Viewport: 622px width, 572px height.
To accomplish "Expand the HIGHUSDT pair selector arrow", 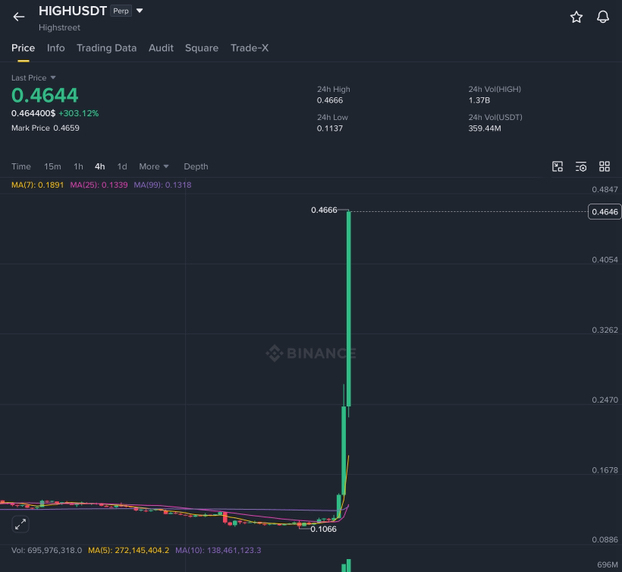I will pos(140,11).
